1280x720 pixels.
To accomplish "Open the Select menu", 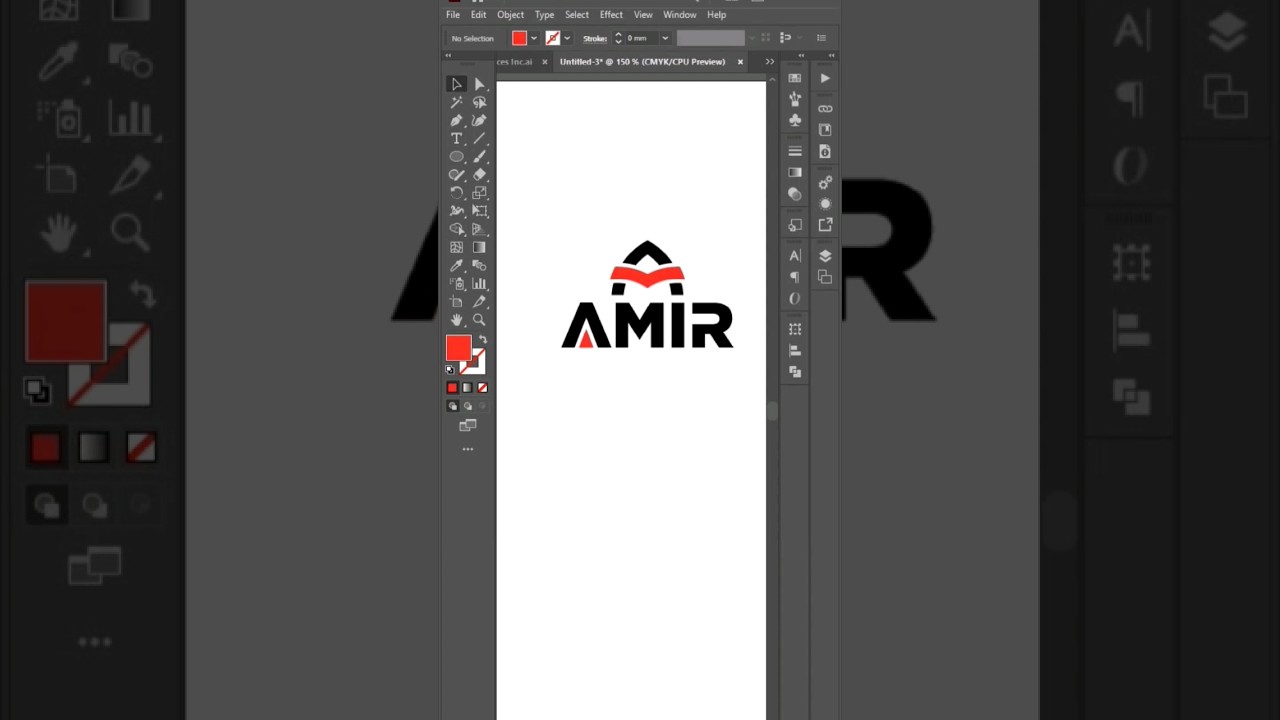I will click(x=577, y=15).
